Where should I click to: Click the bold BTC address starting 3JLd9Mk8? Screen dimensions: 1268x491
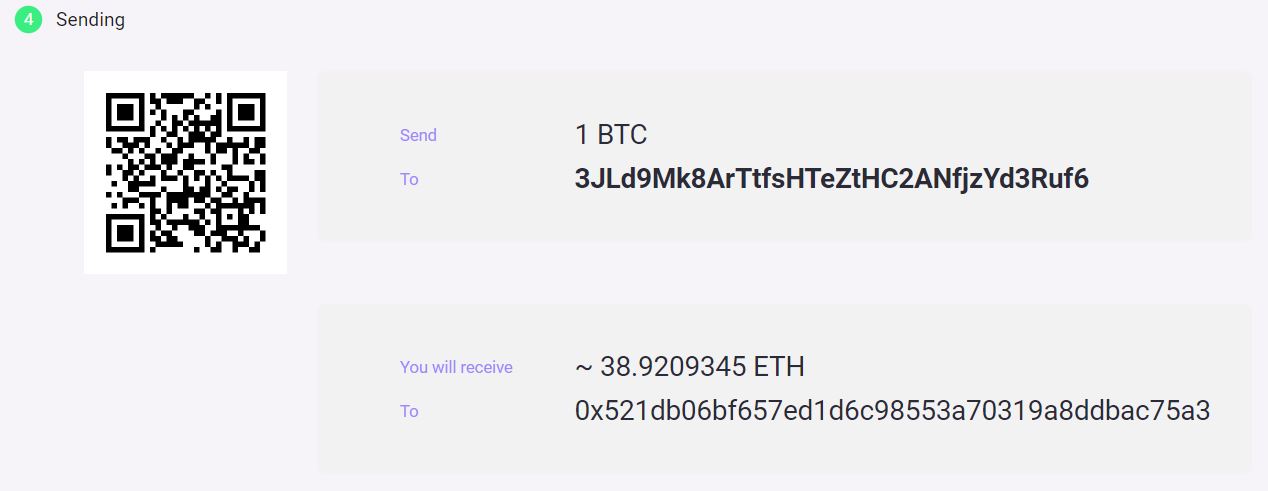click(832, 179)
